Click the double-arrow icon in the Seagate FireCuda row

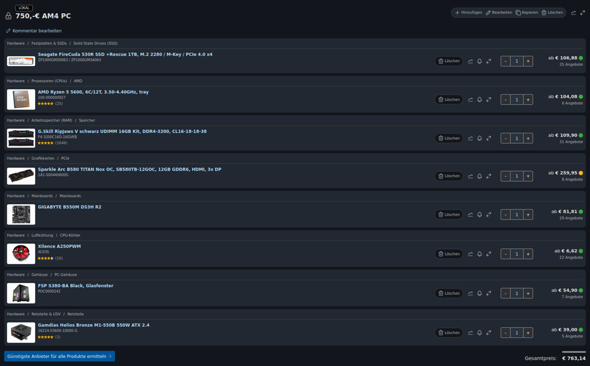click(x=488, y=61)
